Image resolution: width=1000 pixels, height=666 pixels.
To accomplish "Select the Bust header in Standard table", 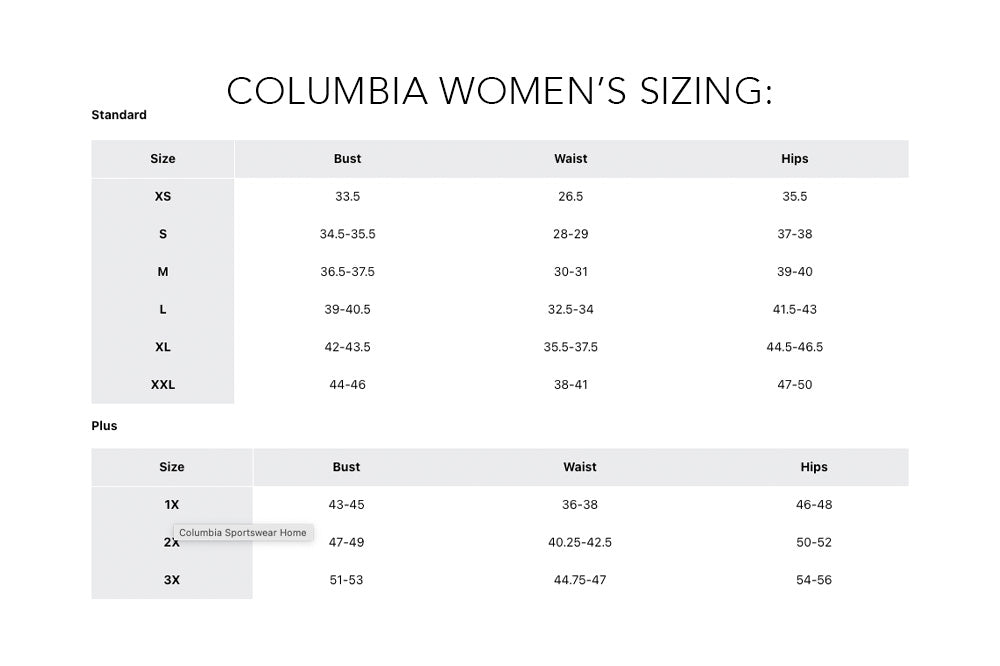I will pyautogui.click(x=347, y=159).
